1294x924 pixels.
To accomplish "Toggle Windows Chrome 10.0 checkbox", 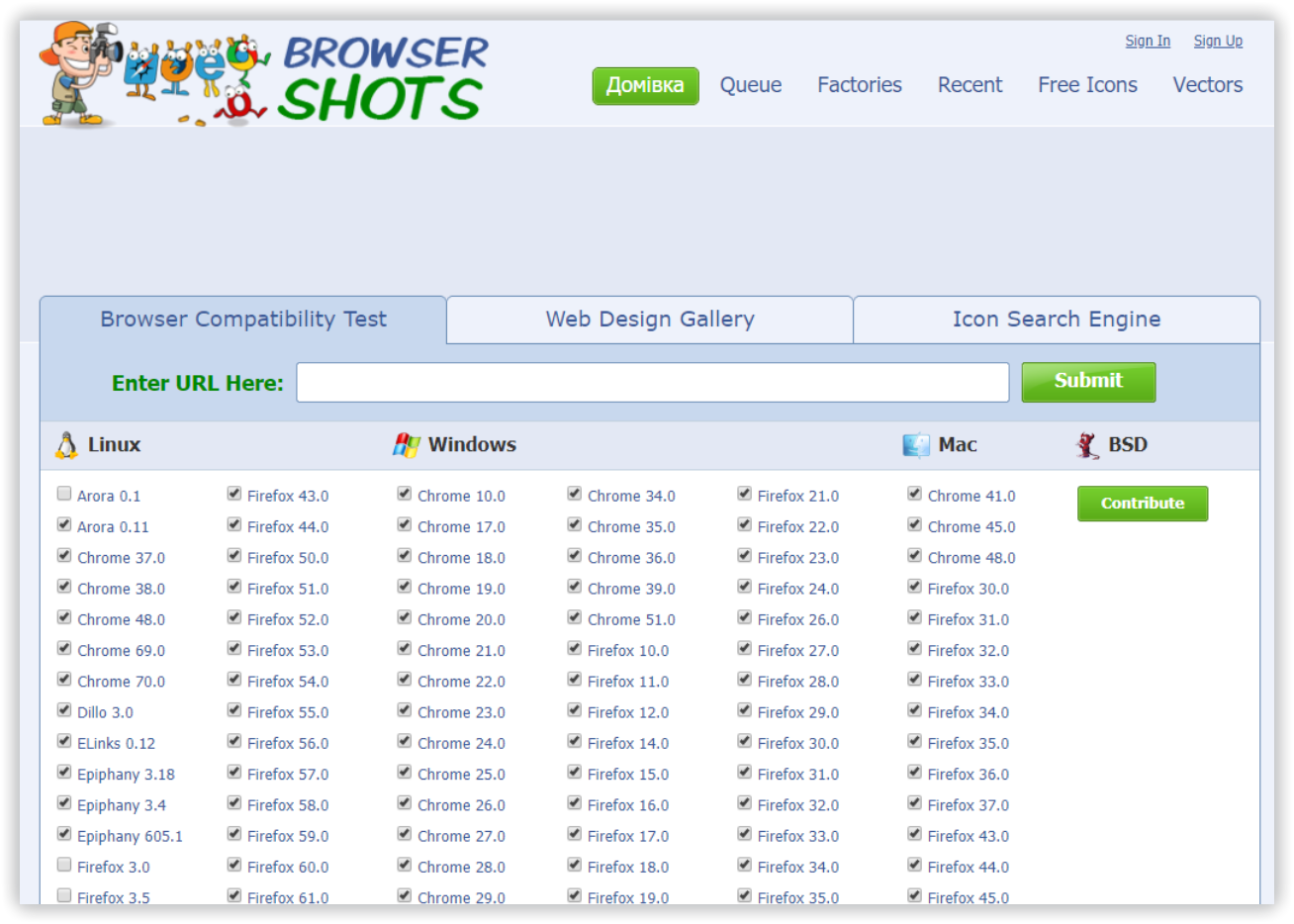I will click(x=405, y=494).
